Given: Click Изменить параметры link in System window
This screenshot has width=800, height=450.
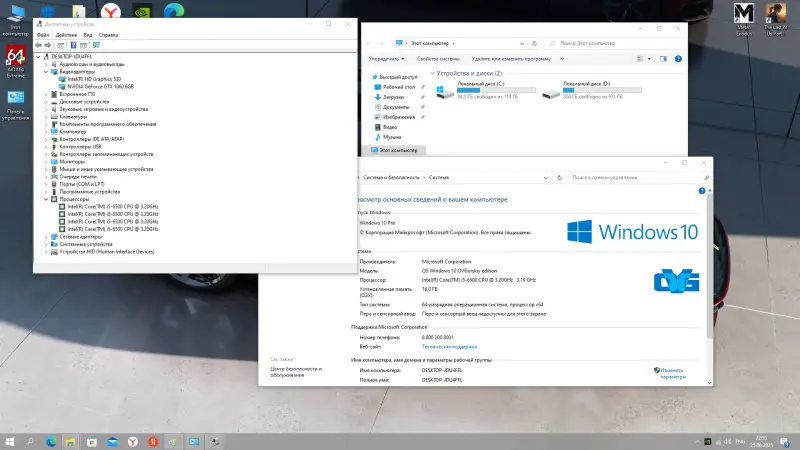Looking at the screenshot, I should 672,373.
